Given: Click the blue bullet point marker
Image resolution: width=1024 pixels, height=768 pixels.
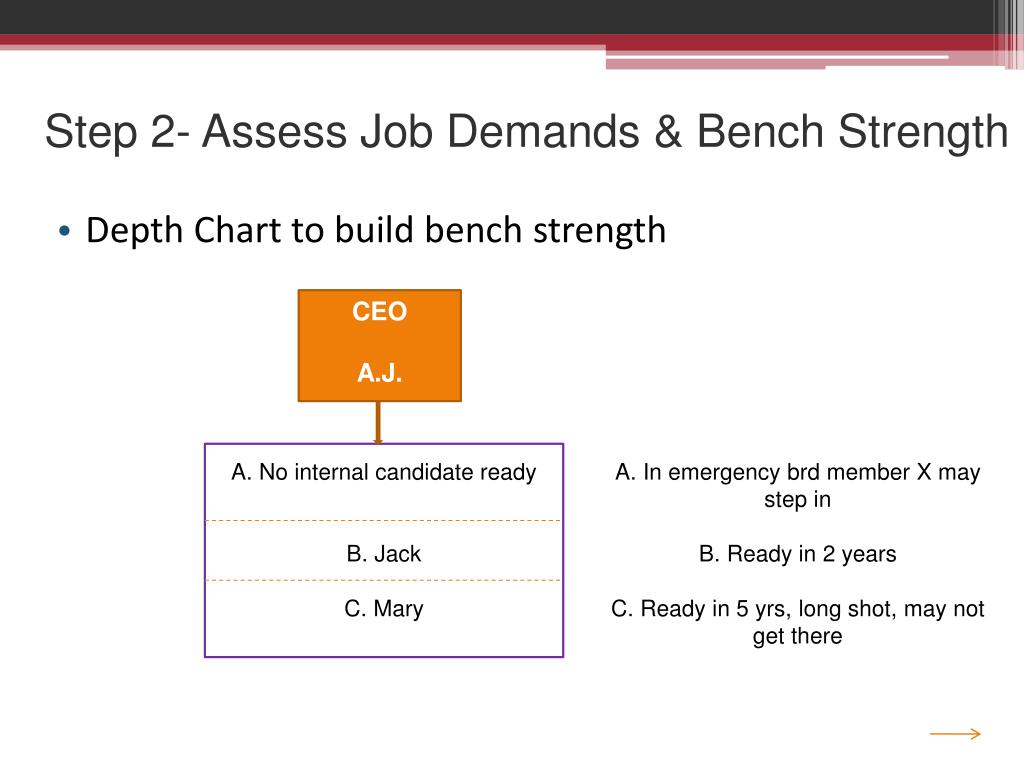Looking at the screenshot, I should 63,231.
